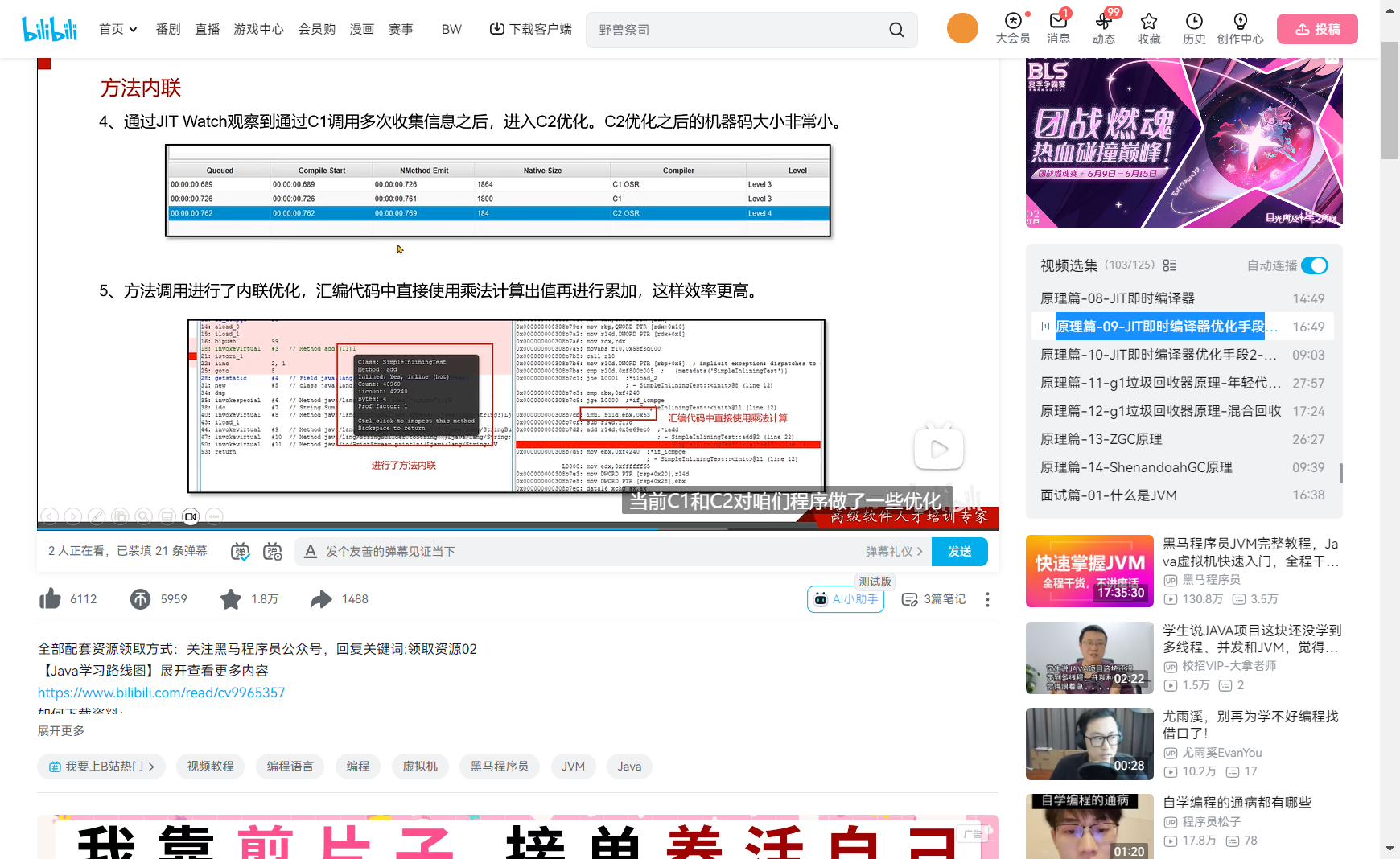
Task: Open 消息 messages from the top navbar
Action: click(1058, 29)
